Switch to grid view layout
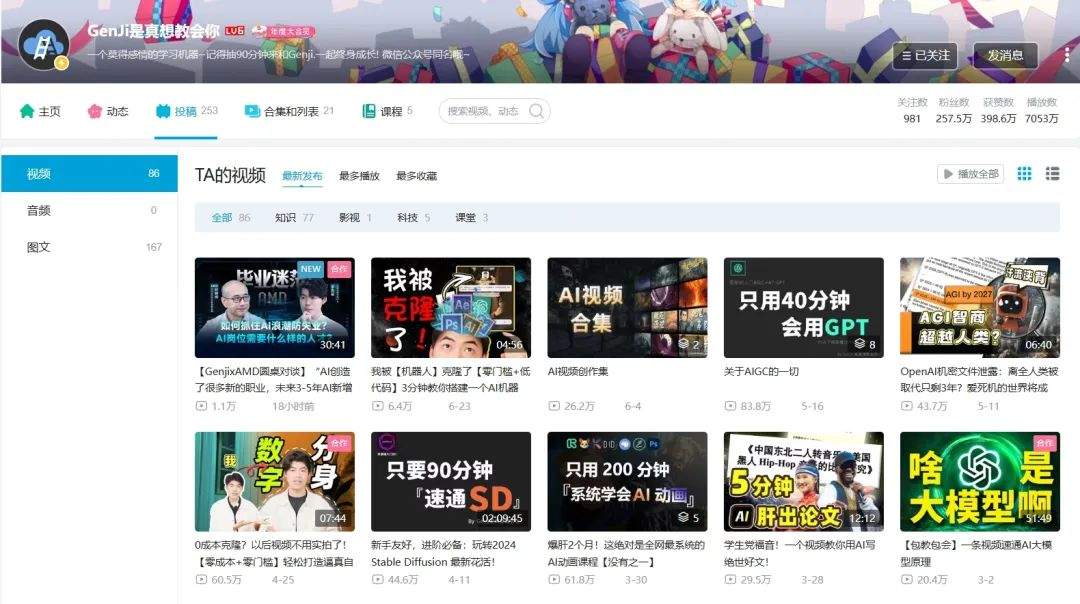This screenshot has width=1080, height=604. pyautogui.click(x=1024, y=174)
